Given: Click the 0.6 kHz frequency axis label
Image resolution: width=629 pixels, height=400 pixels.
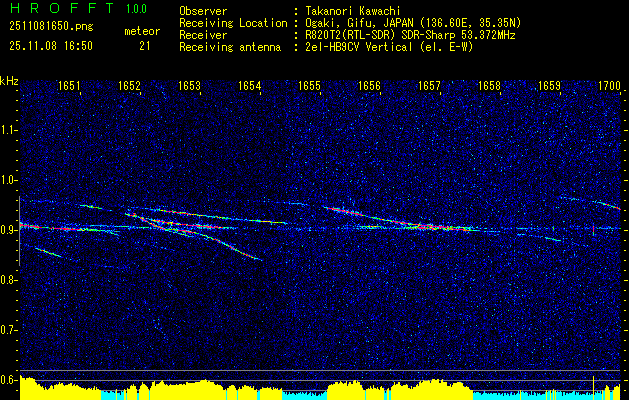Looking at the screenshot, I should (8, 380).
